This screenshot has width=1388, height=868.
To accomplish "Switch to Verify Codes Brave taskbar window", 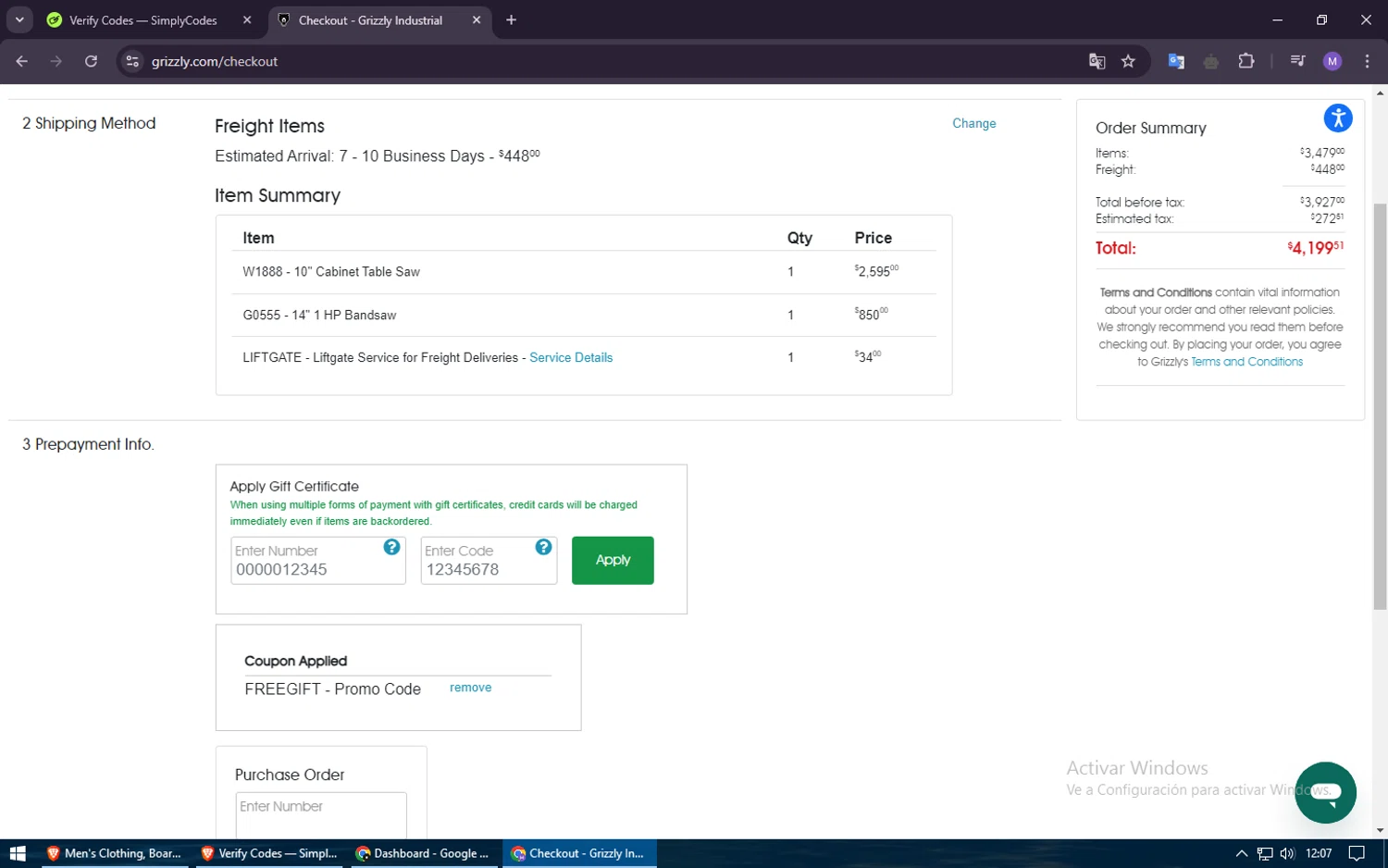I will [269, 853].
